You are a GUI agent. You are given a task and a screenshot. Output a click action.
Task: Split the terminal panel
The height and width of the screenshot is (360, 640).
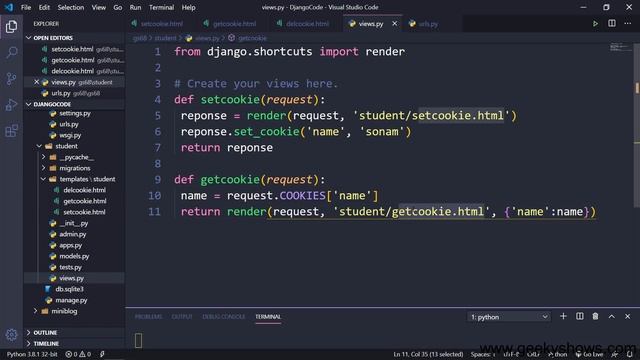pyautogui.click(x=580, y=316)
